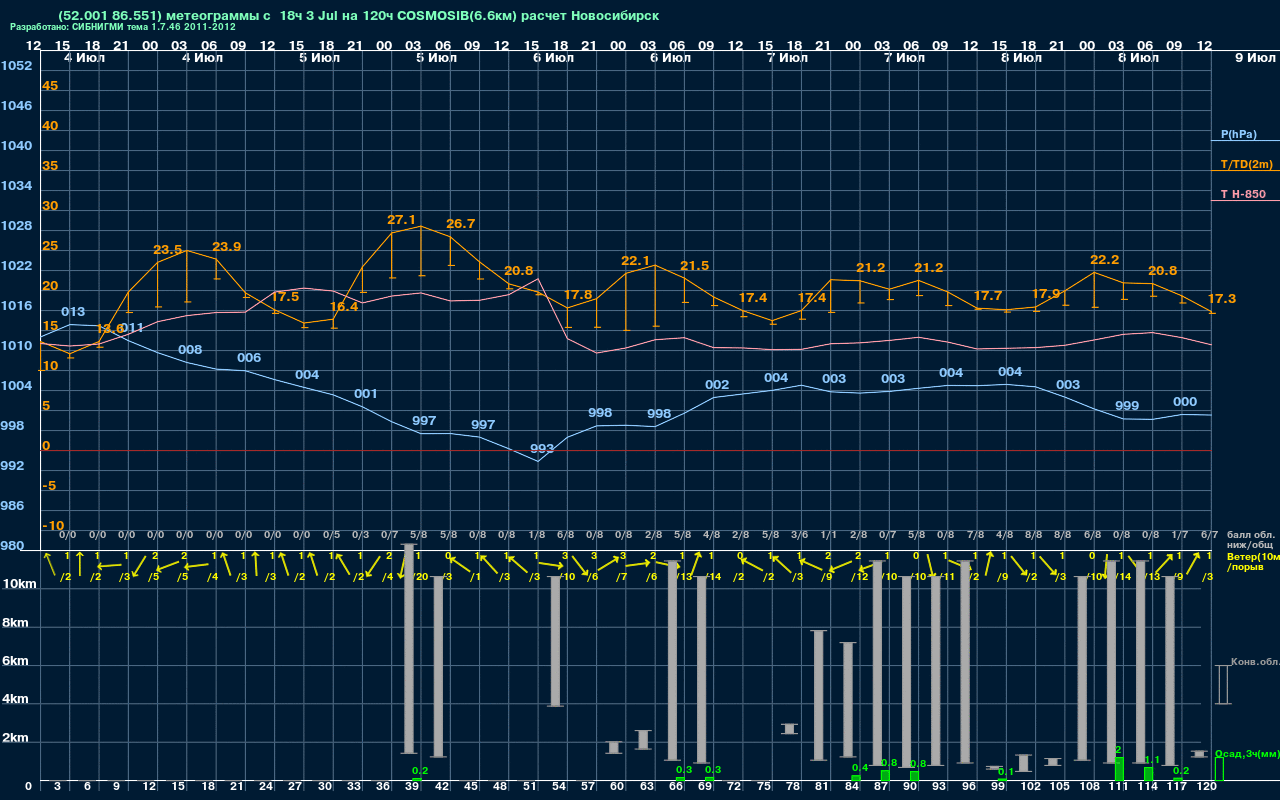Image resolution: width=1280 pixels, height=800 pixels.
Task: Click the 000 pressure label
Action: [1185, 402]
